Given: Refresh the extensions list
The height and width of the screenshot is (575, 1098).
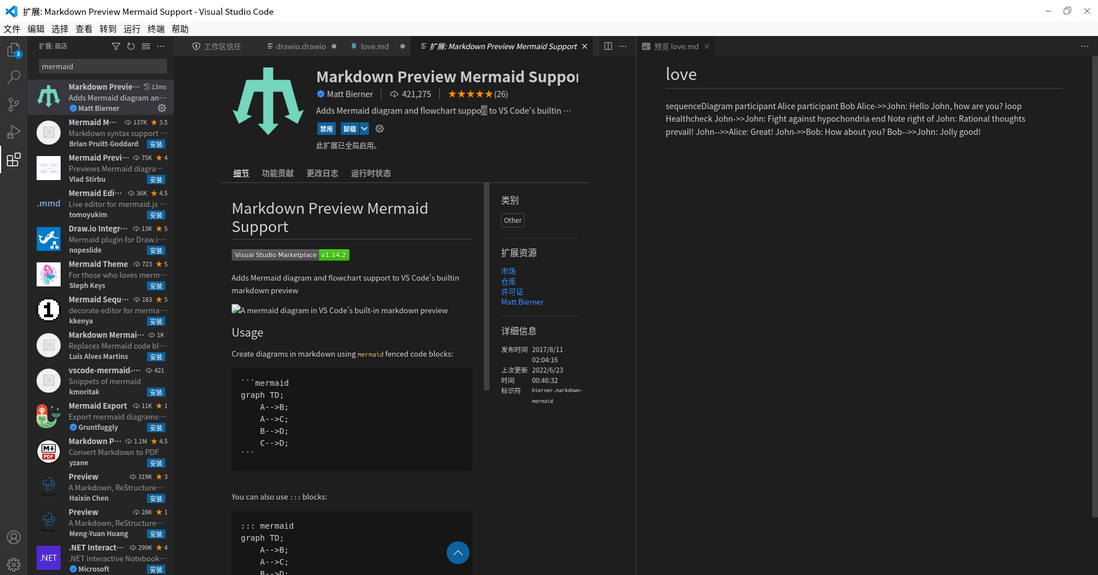Looking at the screenshot, I should tap(131, 46).
